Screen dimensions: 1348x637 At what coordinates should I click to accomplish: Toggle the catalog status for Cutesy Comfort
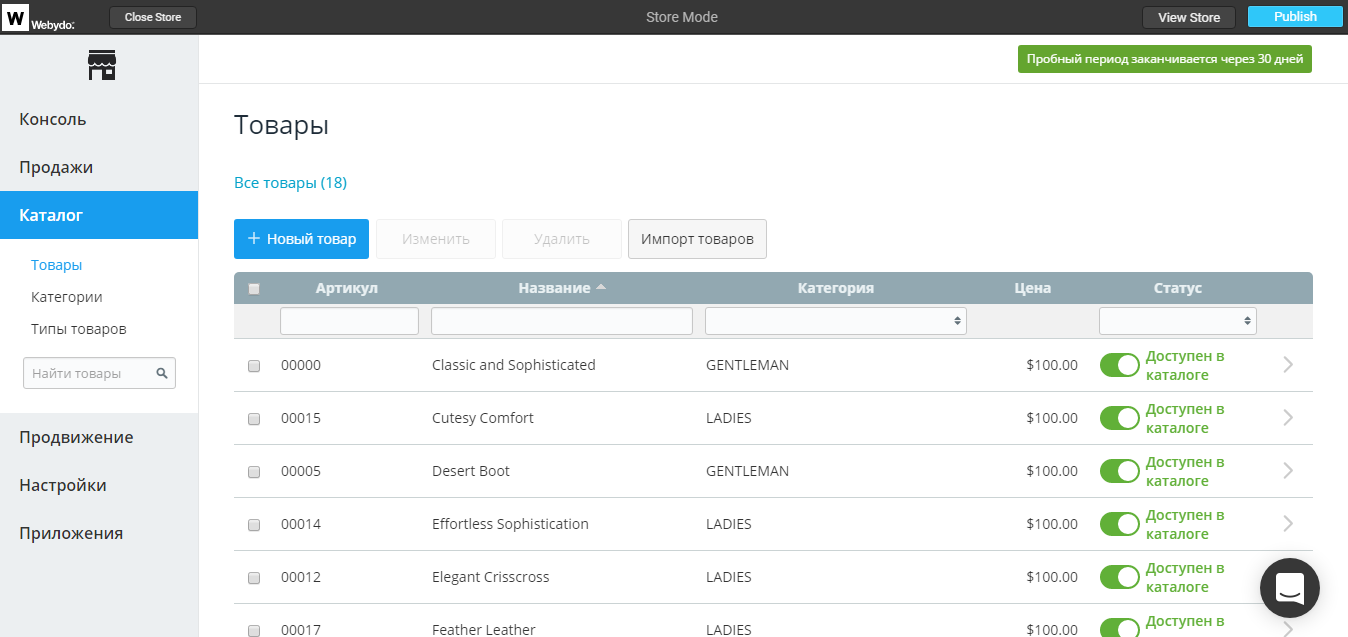(1119, 418)
